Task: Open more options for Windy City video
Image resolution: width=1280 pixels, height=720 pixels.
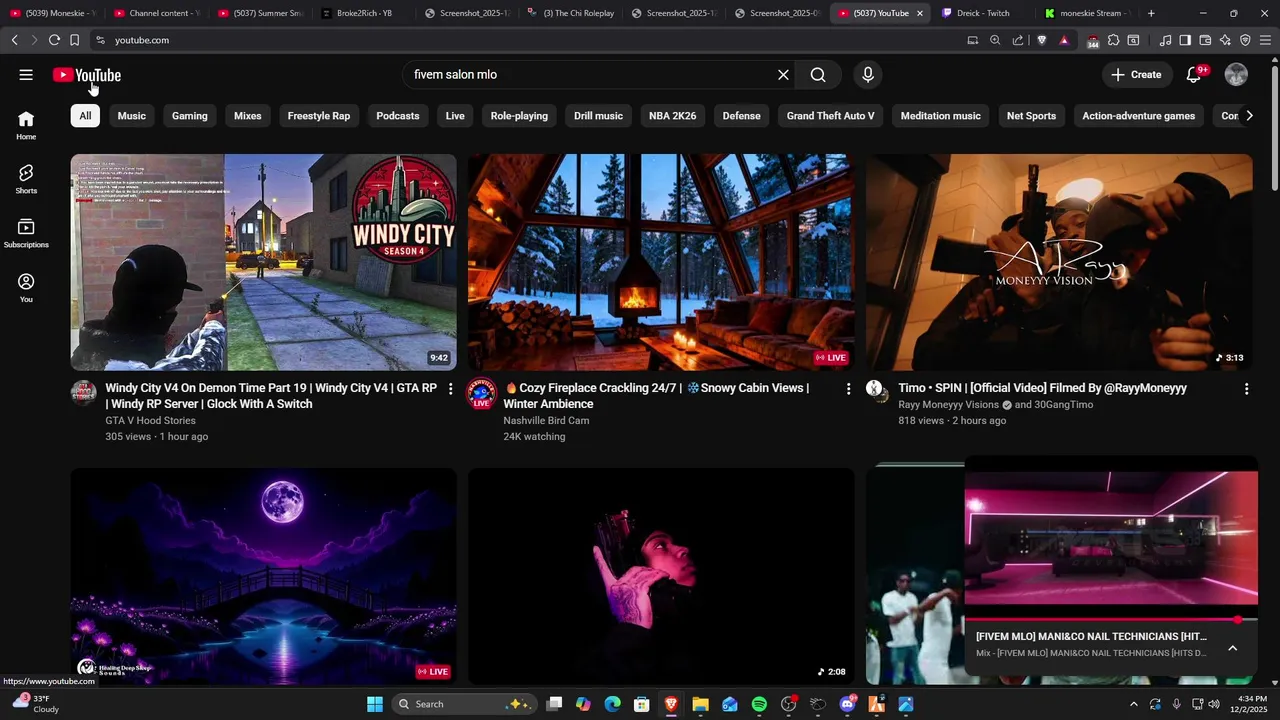Action: [x=450, y=388]
